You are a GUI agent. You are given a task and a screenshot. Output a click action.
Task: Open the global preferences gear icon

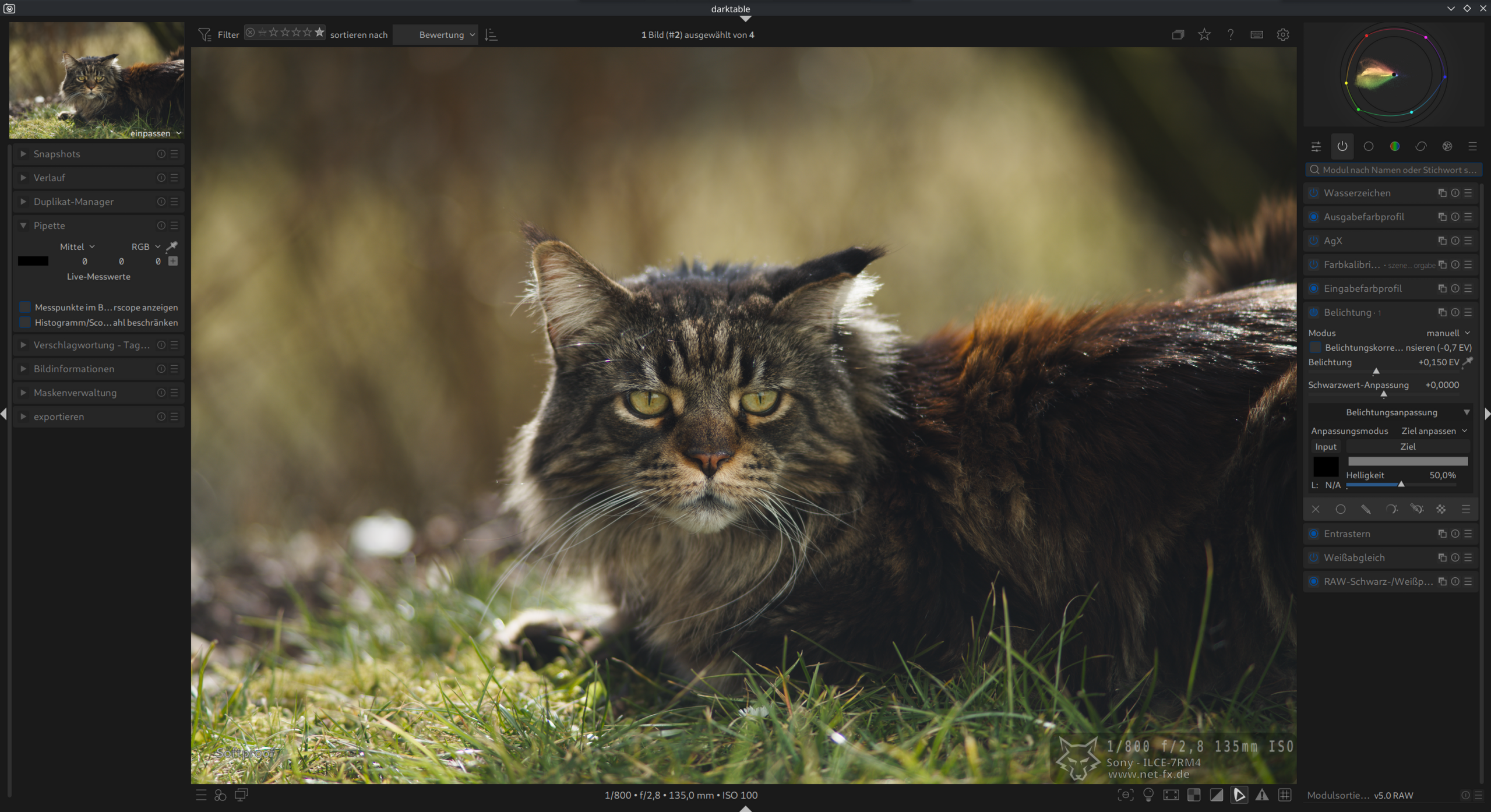[x=1282, y=35]
